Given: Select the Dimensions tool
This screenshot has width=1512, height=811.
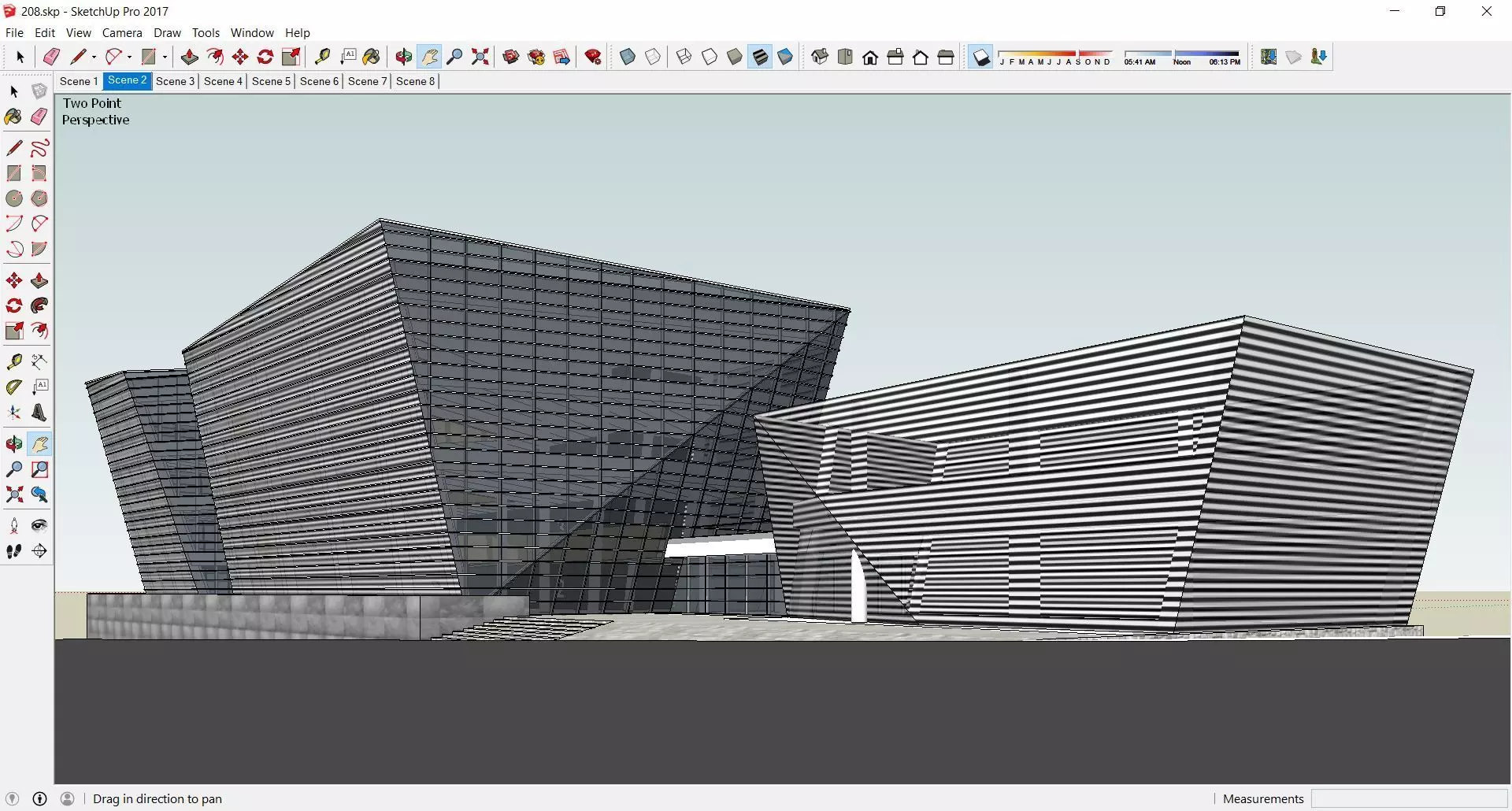Looking at the screenshot, I should 39,361.
